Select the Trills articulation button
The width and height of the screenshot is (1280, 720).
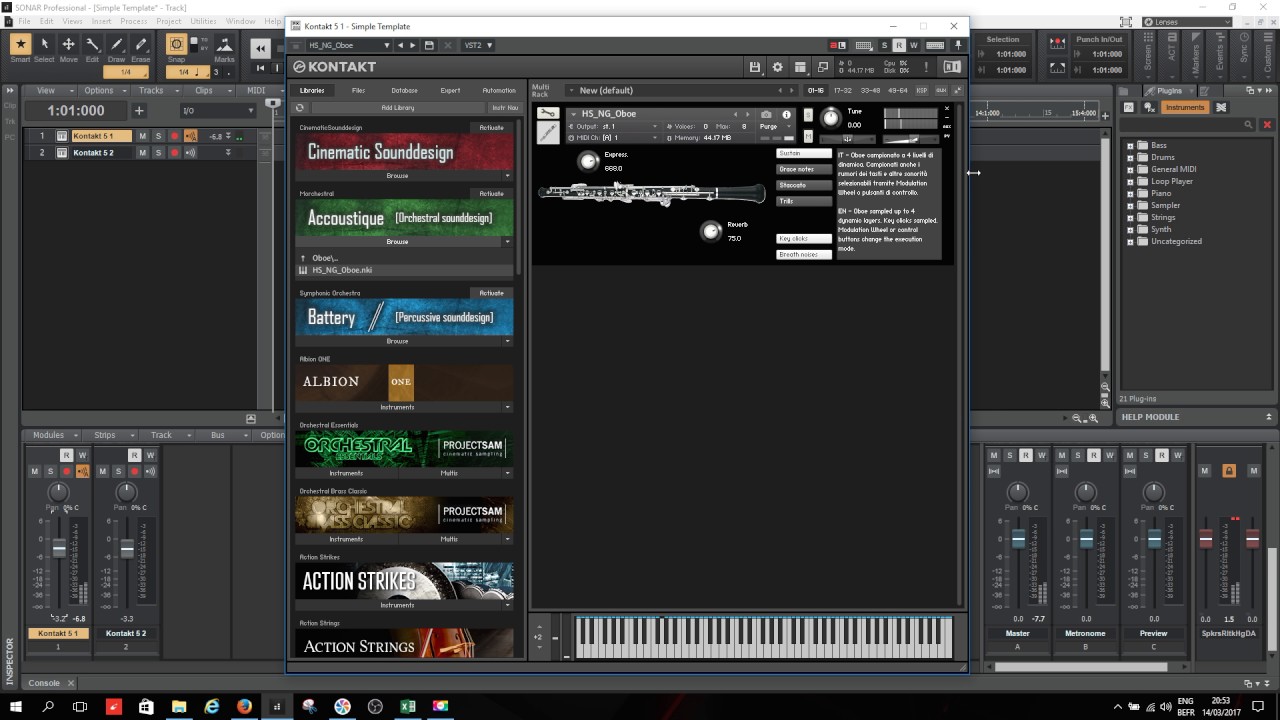(804, 201)
